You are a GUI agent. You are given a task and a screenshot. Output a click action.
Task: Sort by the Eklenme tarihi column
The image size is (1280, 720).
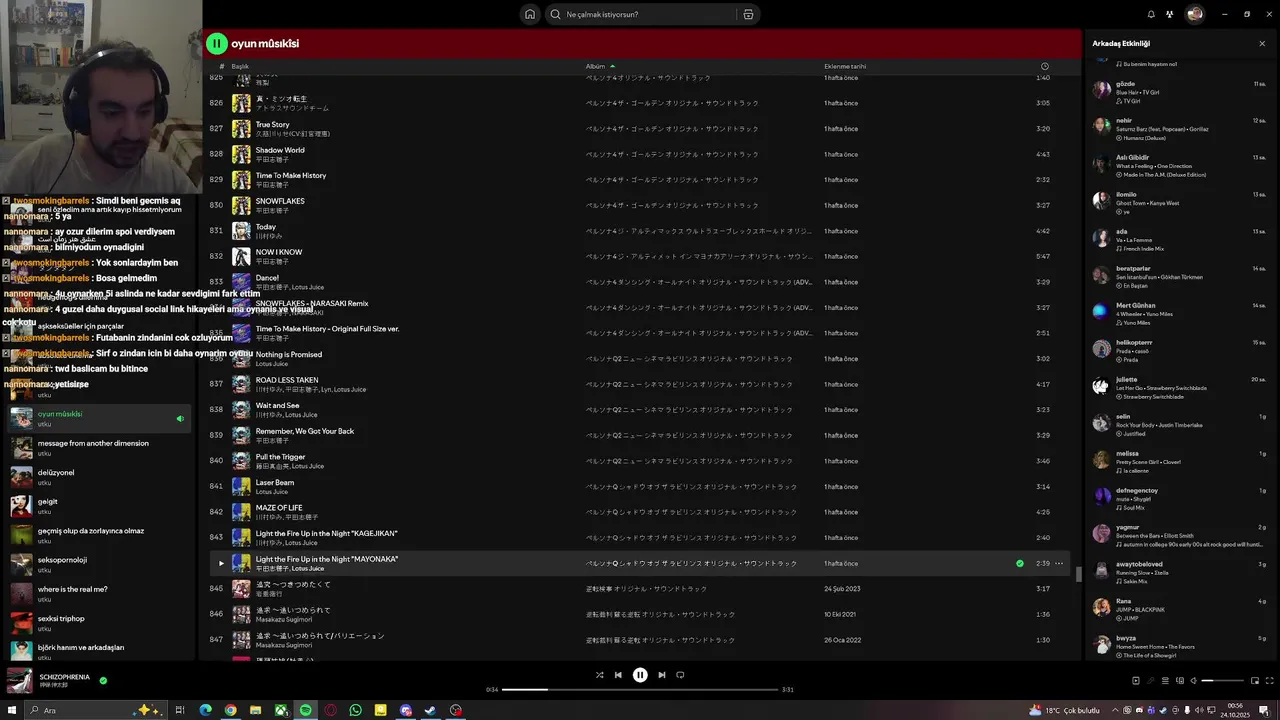point(845,66)
